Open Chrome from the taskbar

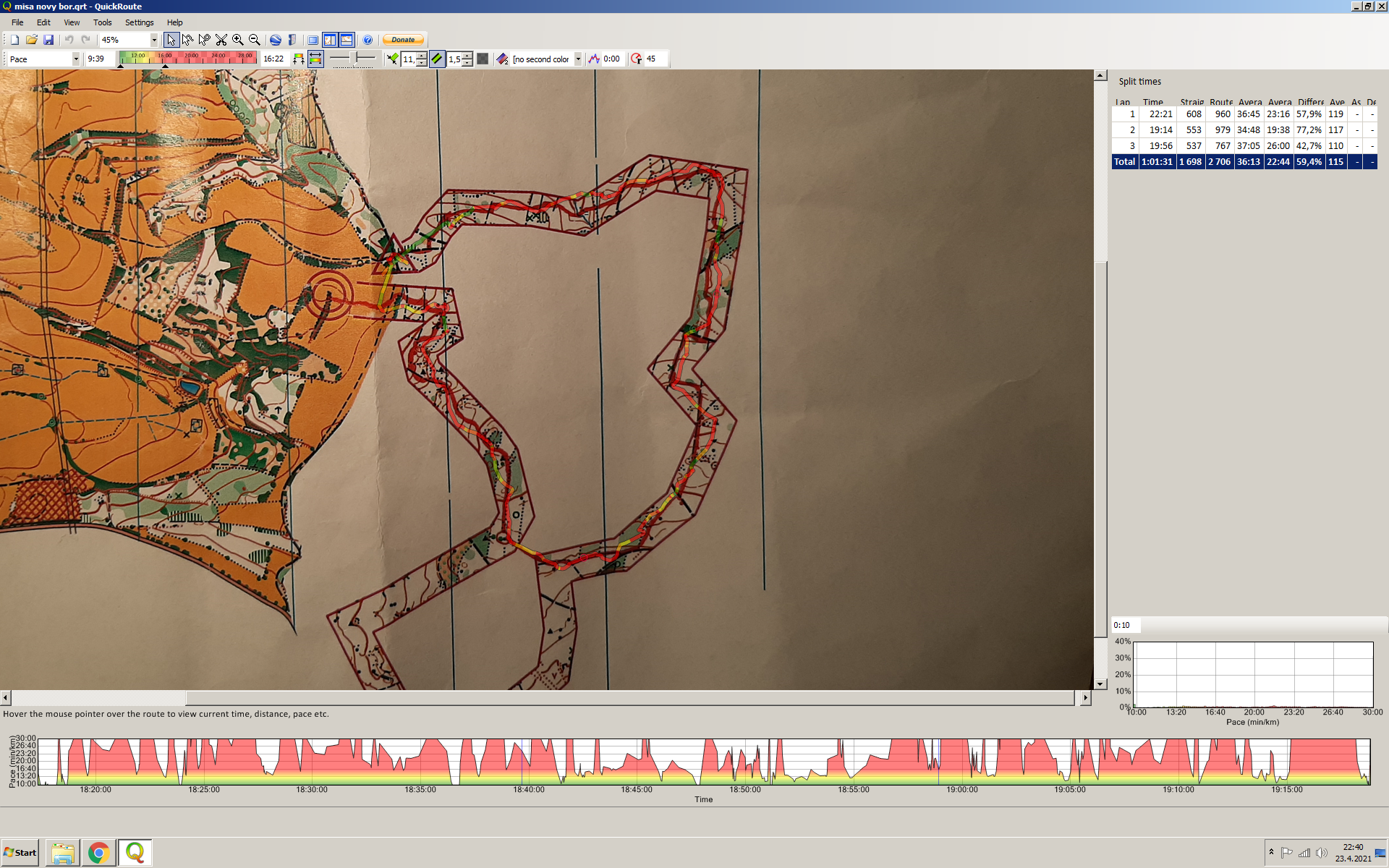[x=99, y=853]
